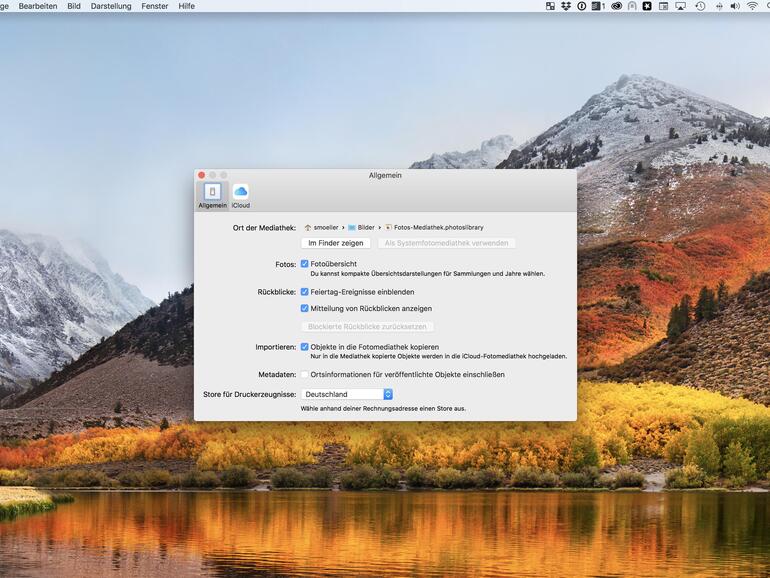This screenshot has height=578, width=770.
Task: Click Blockierte Rückblicke zurücksetzen button
Action: click(x=367, y=327)
